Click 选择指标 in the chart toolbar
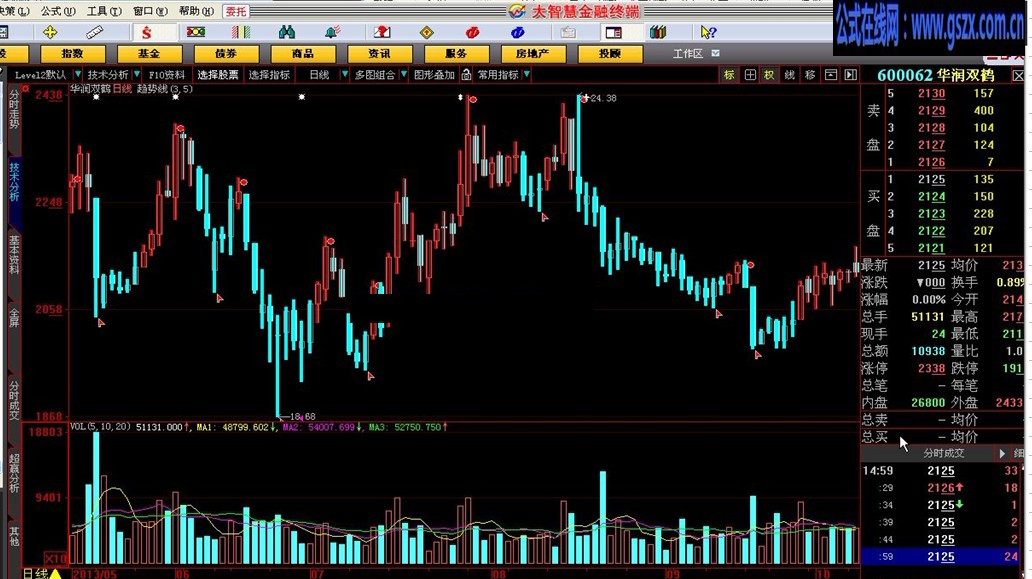 click(269, 74)
